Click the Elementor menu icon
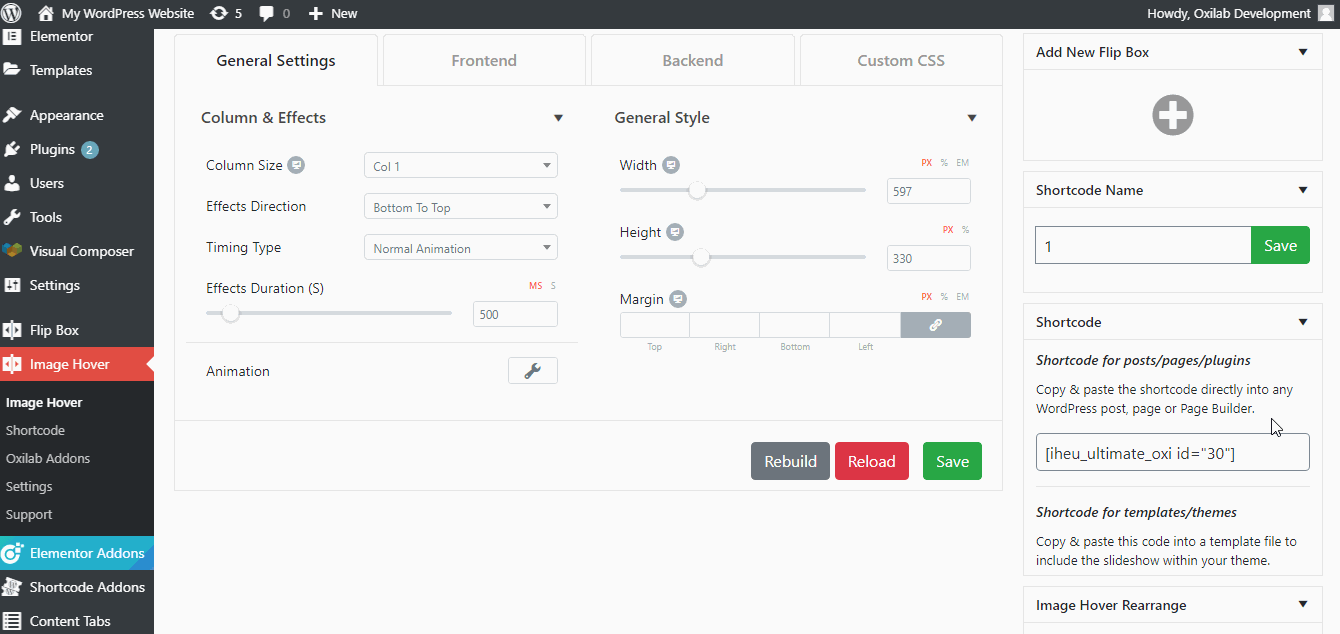This screenshot has height=634, width=1340. pyautogui.click(x=12, y=36)
